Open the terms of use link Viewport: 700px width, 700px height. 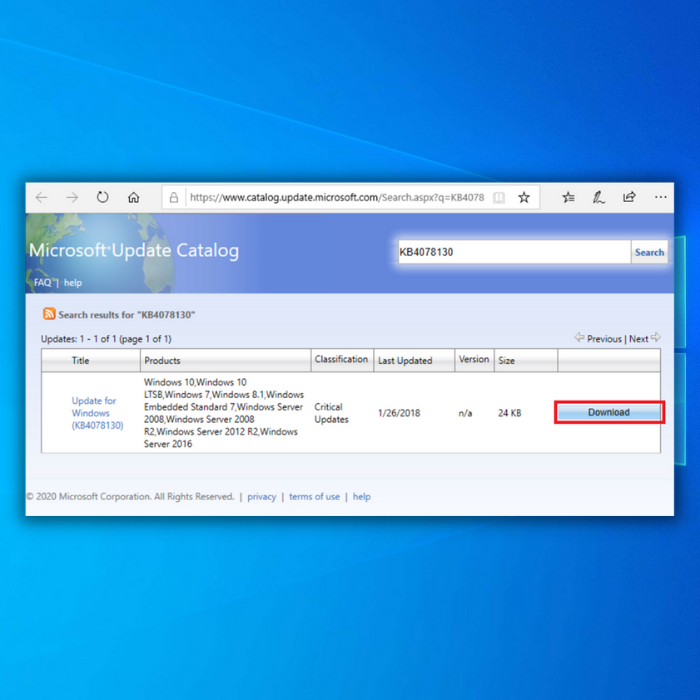314,496
